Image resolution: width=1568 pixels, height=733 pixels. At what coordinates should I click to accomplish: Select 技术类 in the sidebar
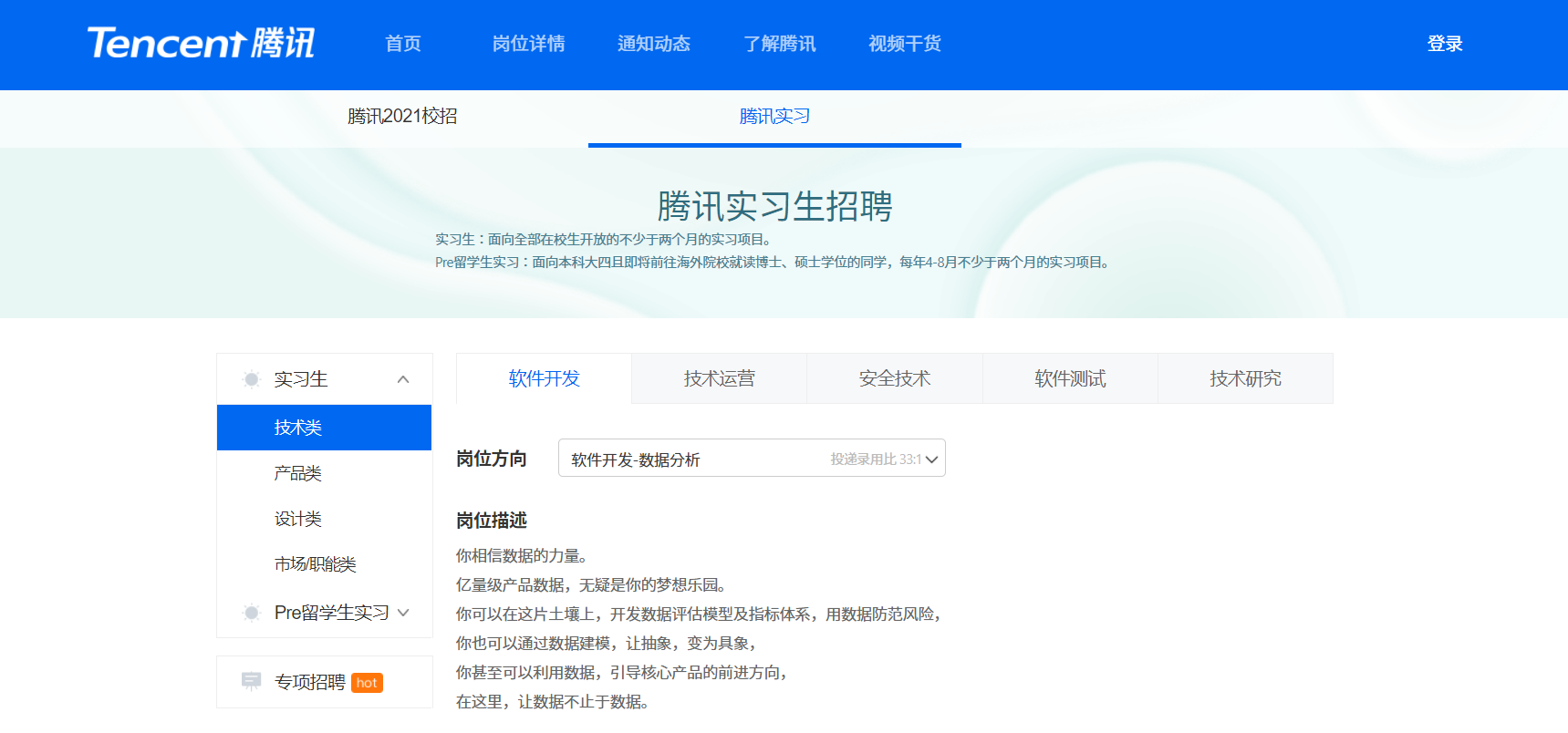click(324, 428)
